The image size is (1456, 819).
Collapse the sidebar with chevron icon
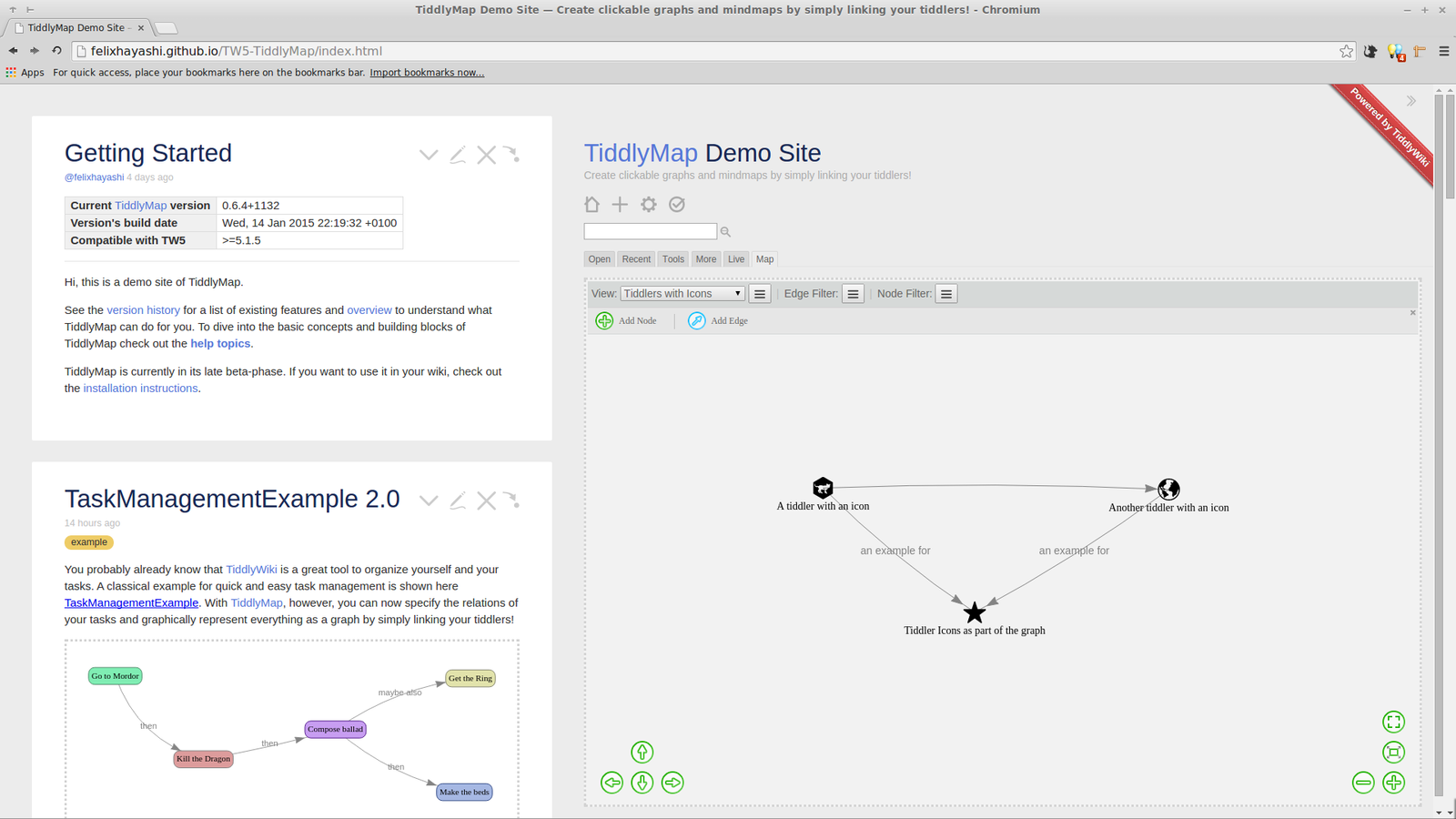click(x=1411, y=101)
